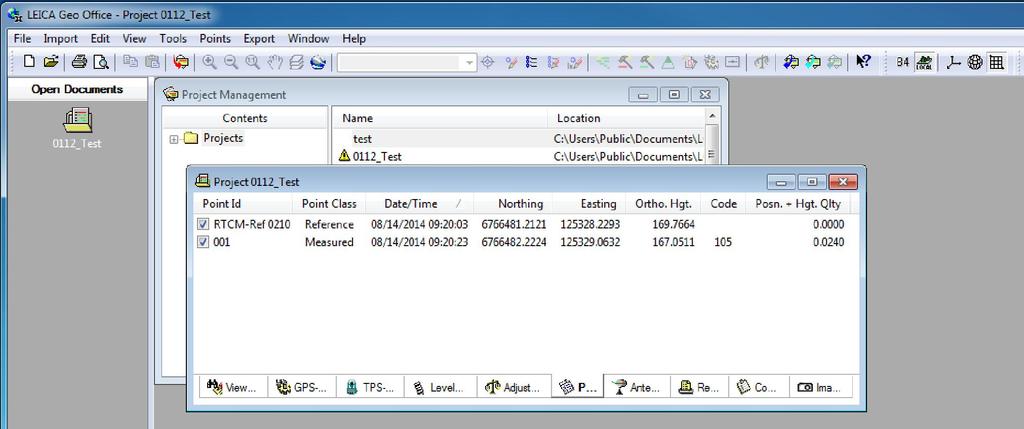This screenshot has width=1024, height=429.
Task: Sort by Point Class column header
Action: point(329,204)
